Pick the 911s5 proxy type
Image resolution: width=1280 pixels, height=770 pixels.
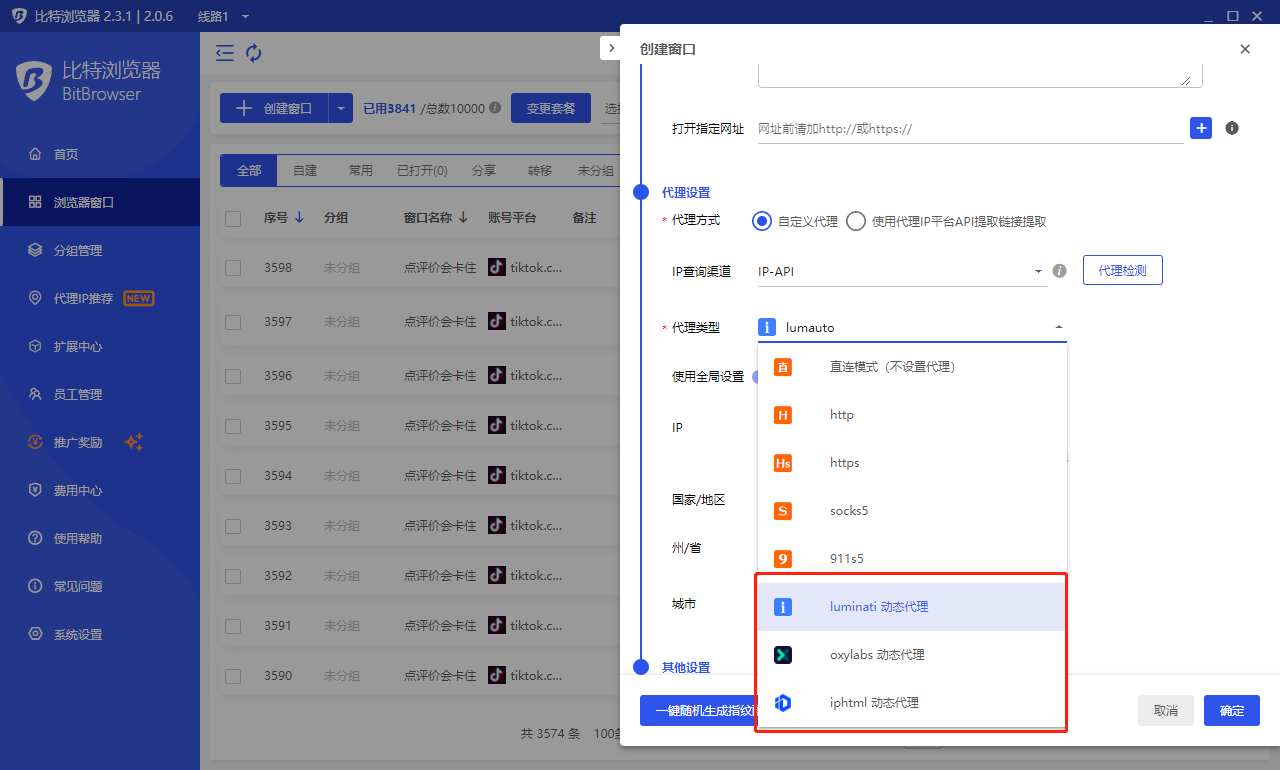(x=845, y=559)
